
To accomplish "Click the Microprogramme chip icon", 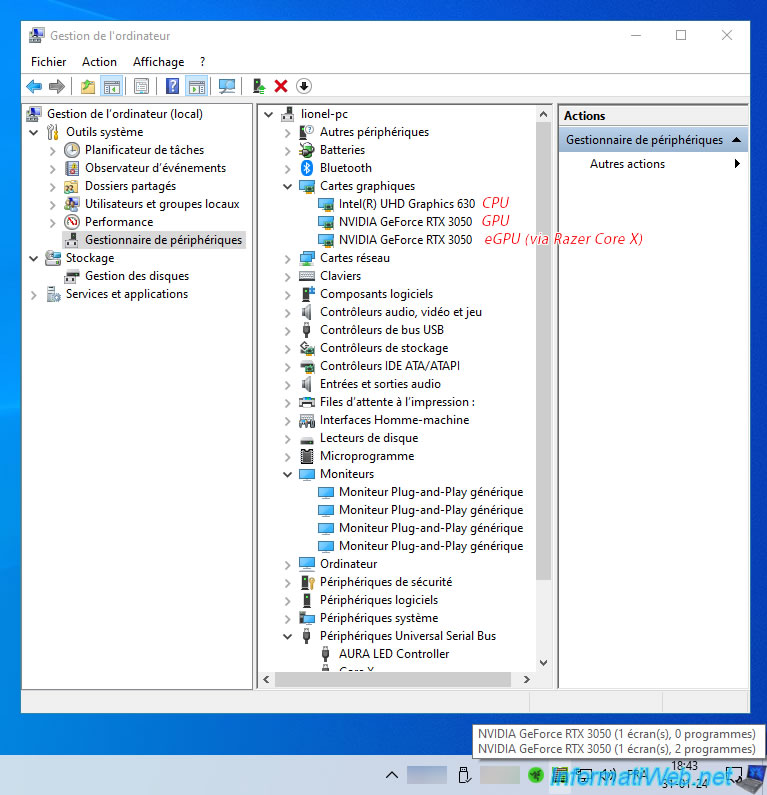I will tap(307, 456).
